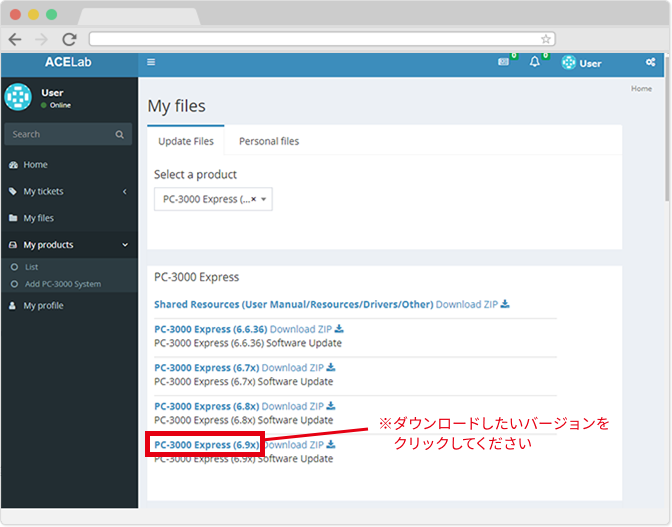The height and width of the screenshot is (527, 672).
Task: Open My files in the sidebar
Action: (x=38, y=218)
